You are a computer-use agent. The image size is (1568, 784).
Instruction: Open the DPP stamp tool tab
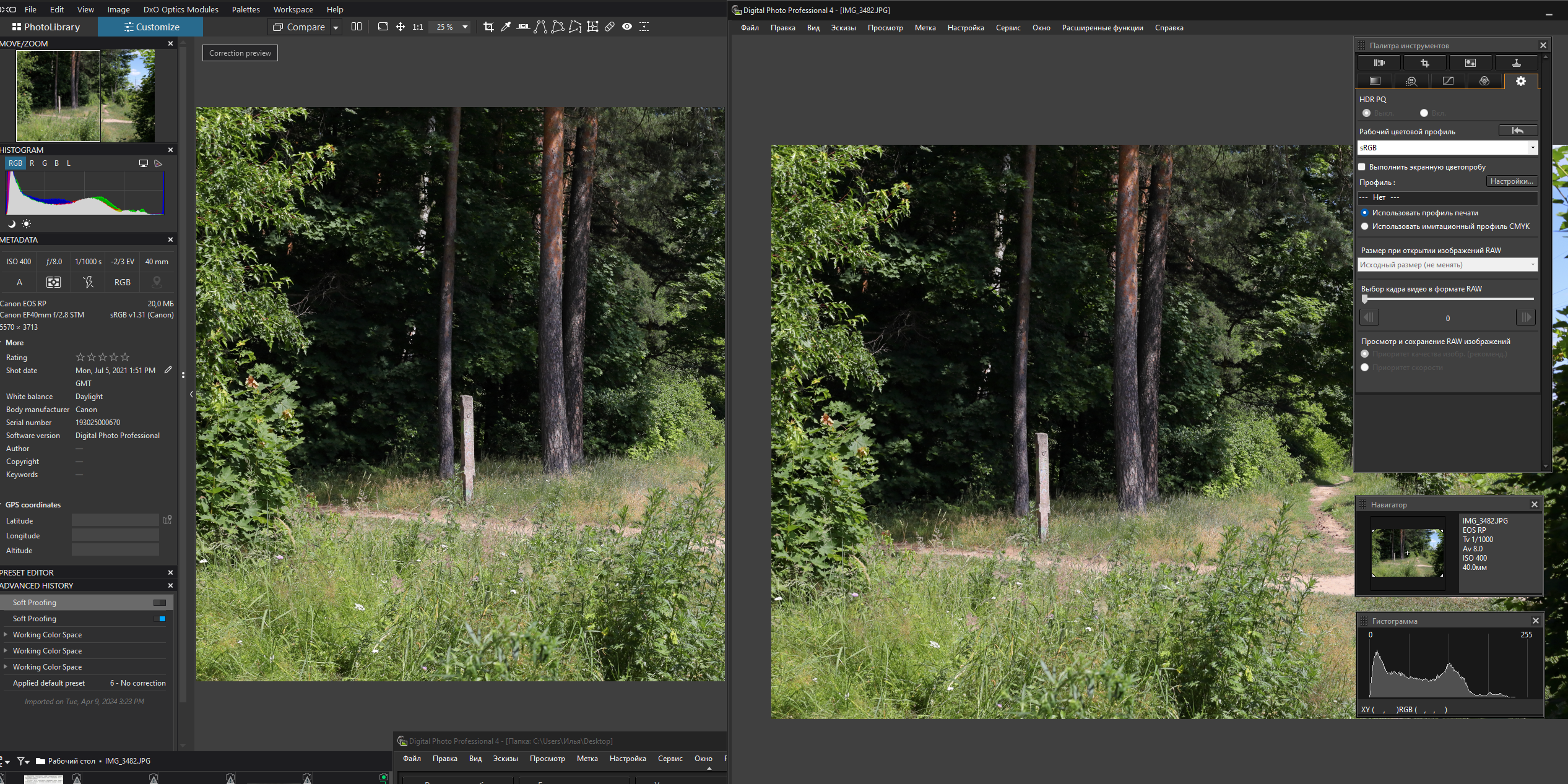coord(1516,62)
